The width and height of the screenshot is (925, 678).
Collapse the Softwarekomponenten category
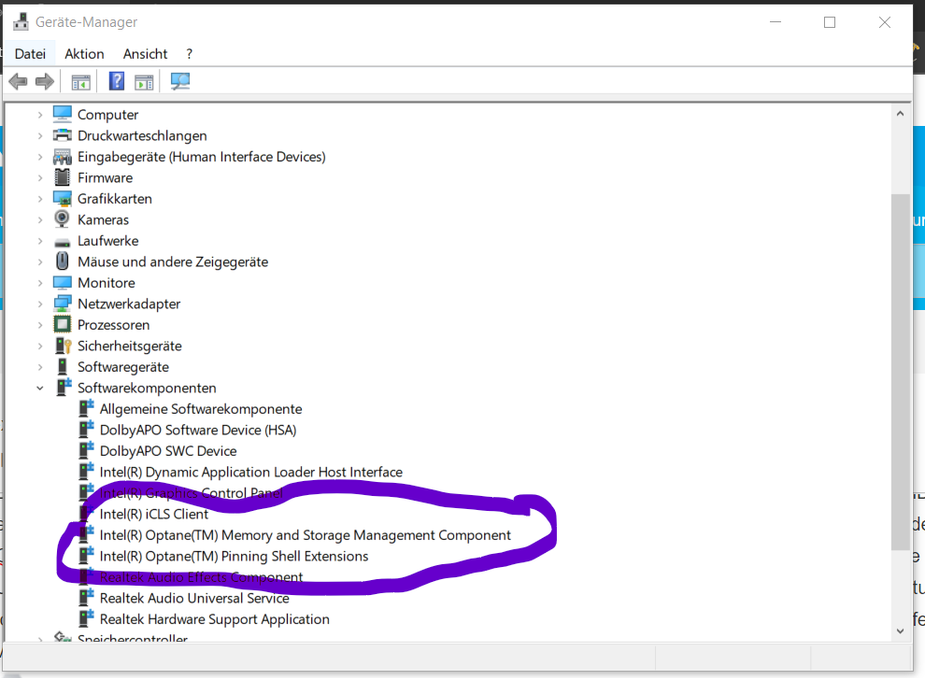[40, 388]
